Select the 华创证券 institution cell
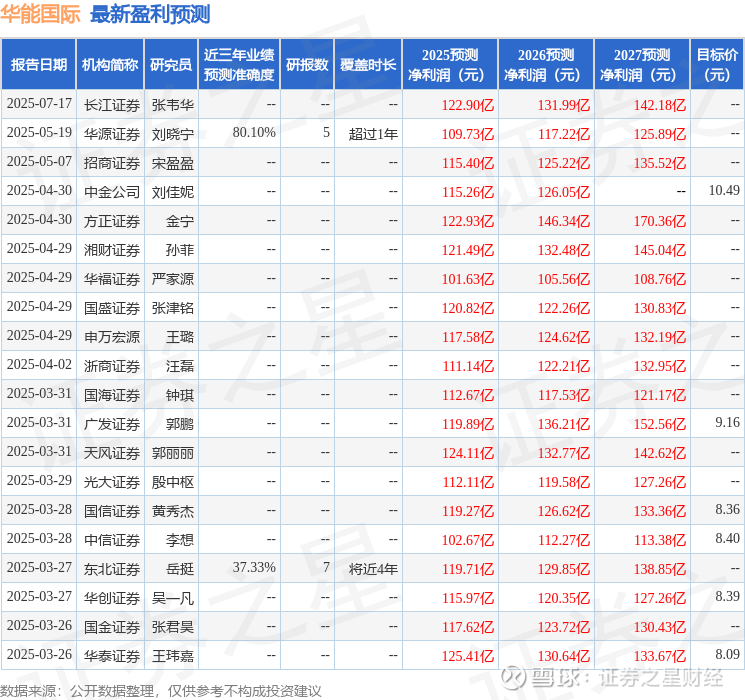Screen dimensions: 745x700 pyautogui.click(x=112, y=598)
